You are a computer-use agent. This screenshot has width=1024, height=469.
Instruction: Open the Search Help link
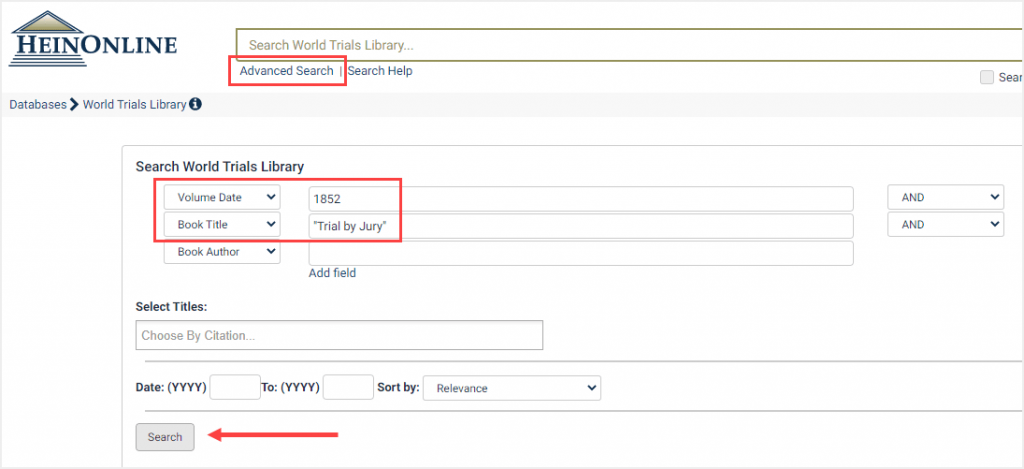(380, 71)
